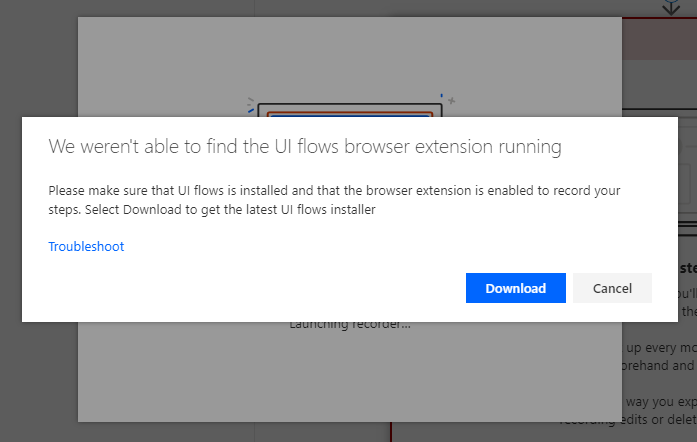Click the partially hidden bold heading on right

coord(688,268)
